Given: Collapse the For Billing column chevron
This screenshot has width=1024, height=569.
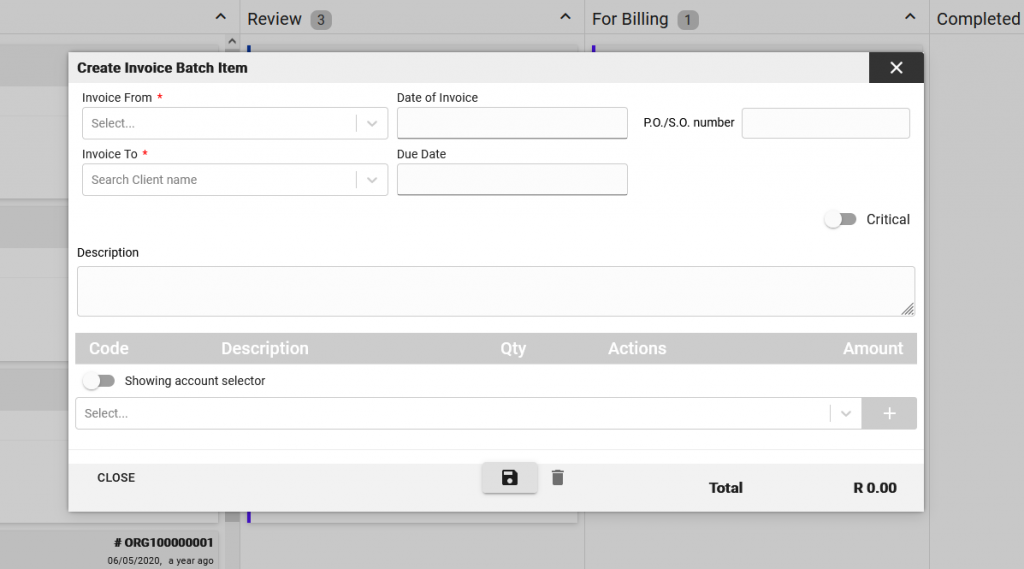Looking at the screenshot, I should [910, 17].
